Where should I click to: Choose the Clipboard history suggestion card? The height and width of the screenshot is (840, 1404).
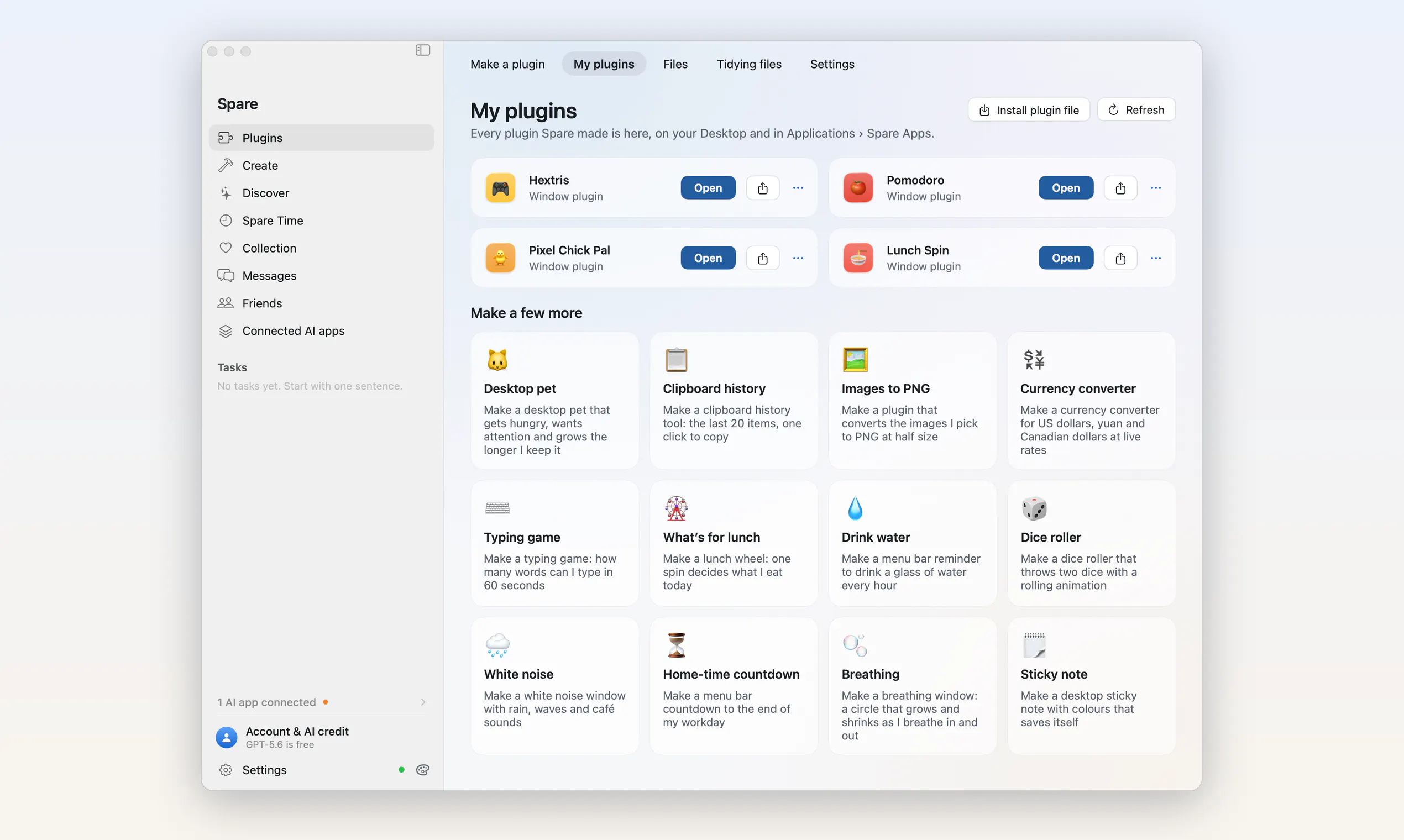point(733,401)
